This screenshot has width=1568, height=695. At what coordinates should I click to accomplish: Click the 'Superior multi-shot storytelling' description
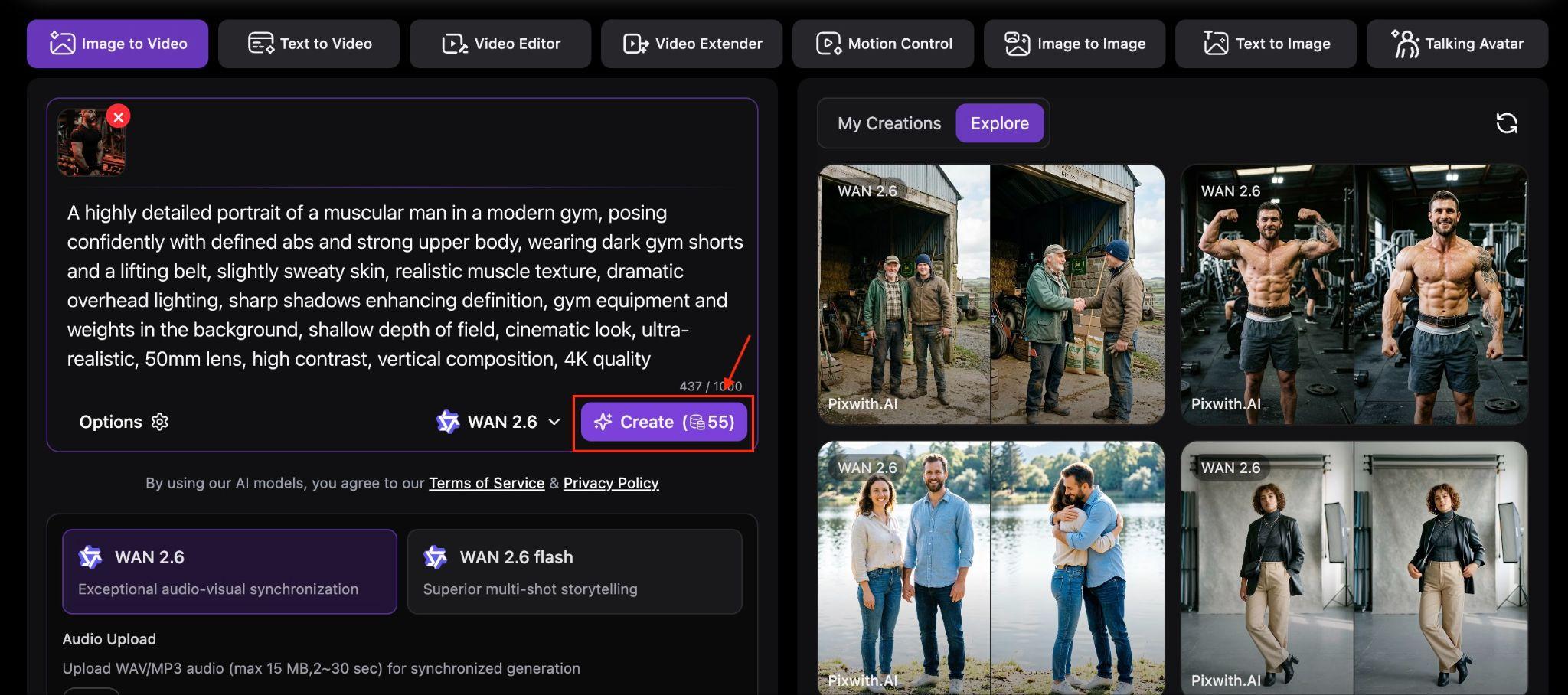[530, 589]
